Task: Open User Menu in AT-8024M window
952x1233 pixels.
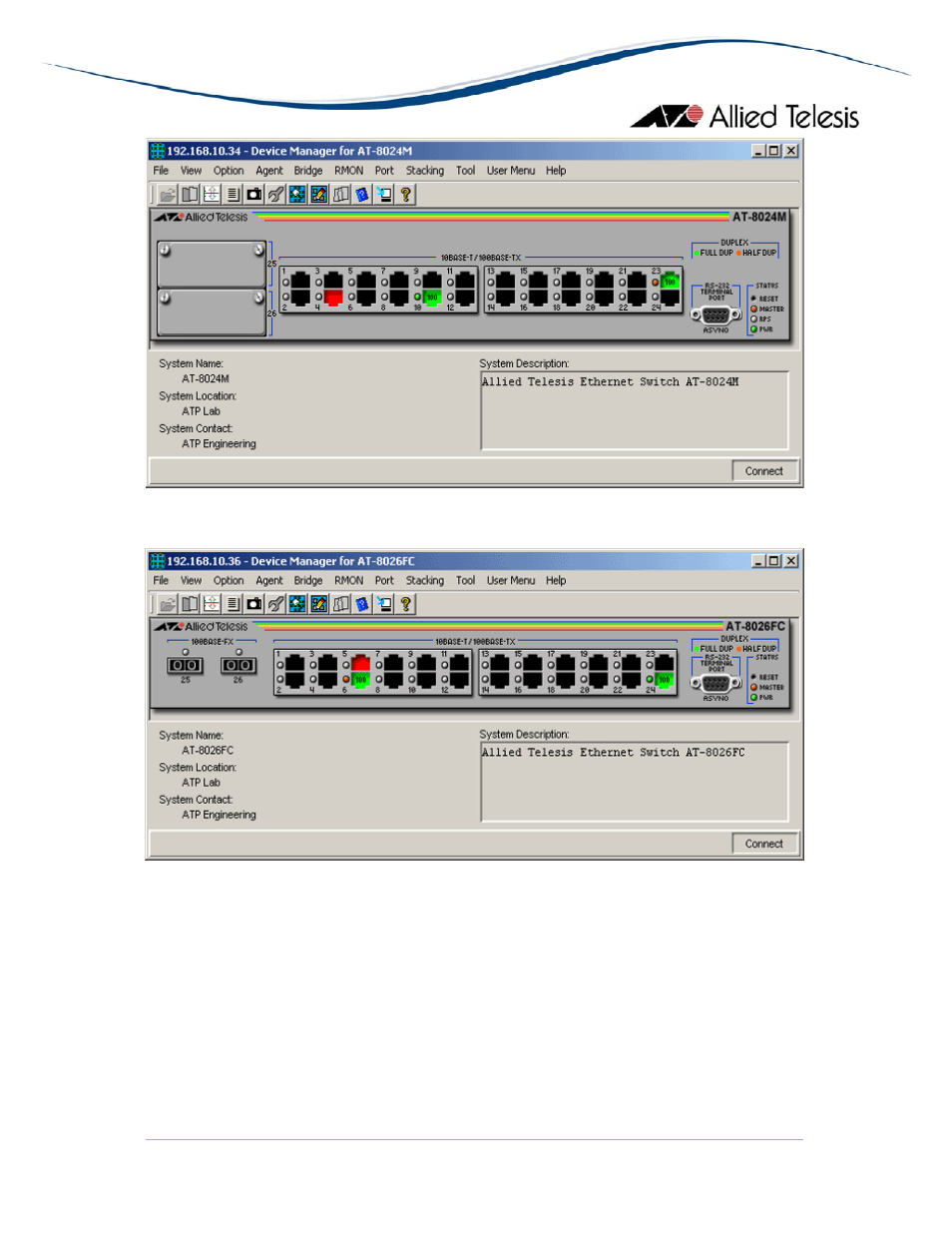Action: (x=511, y=171)
